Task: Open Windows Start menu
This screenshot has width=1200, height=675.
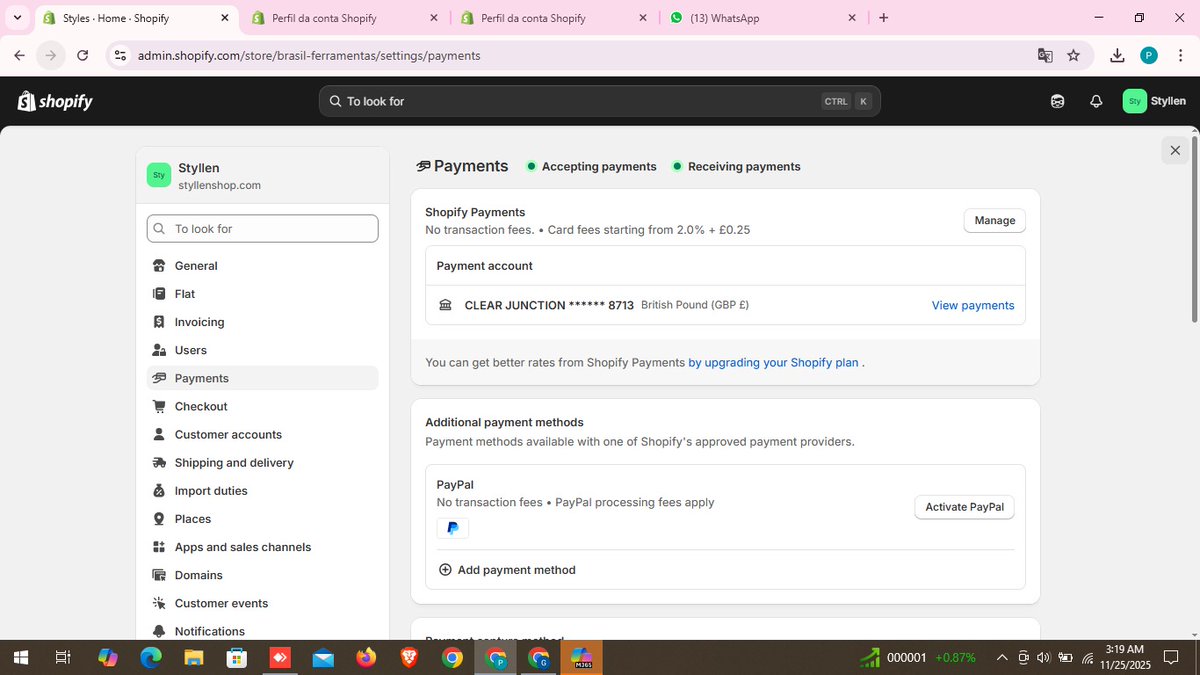Action: [20, 657]
